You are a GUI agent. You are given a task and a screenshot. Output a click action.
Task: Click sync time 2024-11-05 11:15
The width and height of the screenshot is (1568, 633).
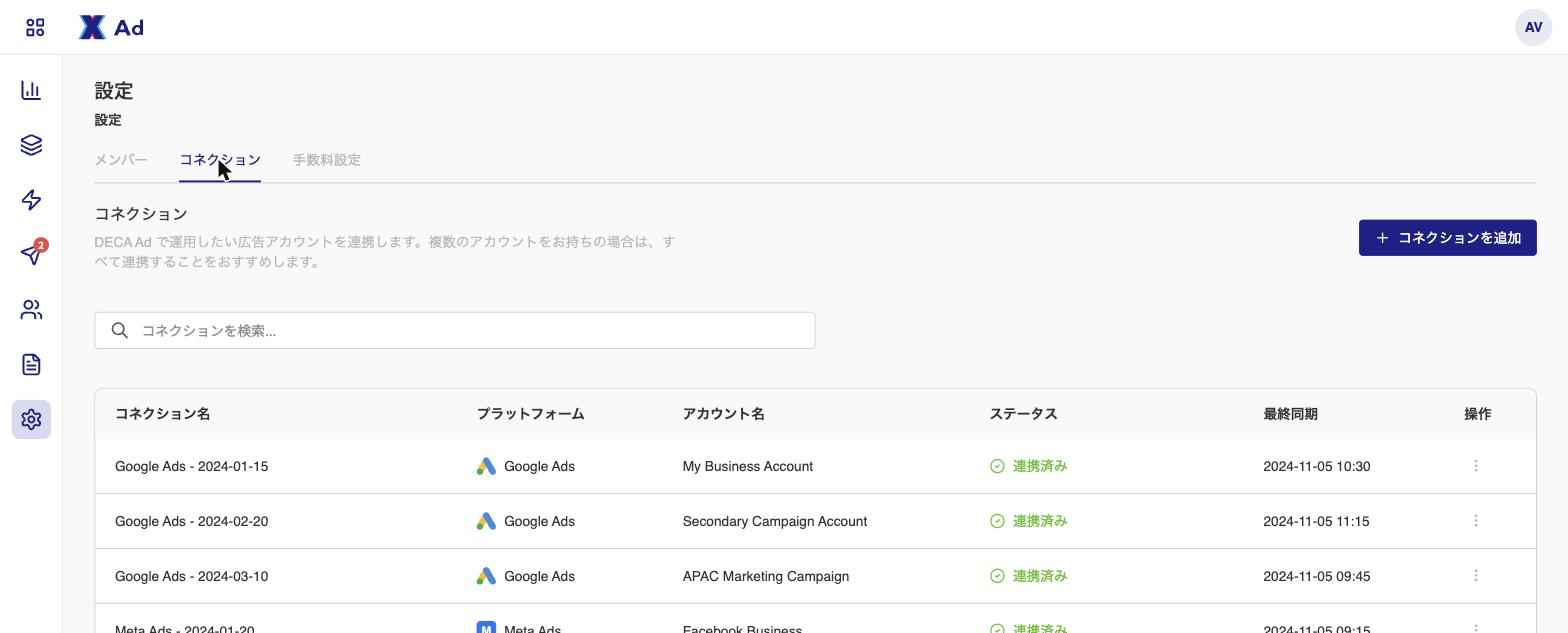(1316, 521)
